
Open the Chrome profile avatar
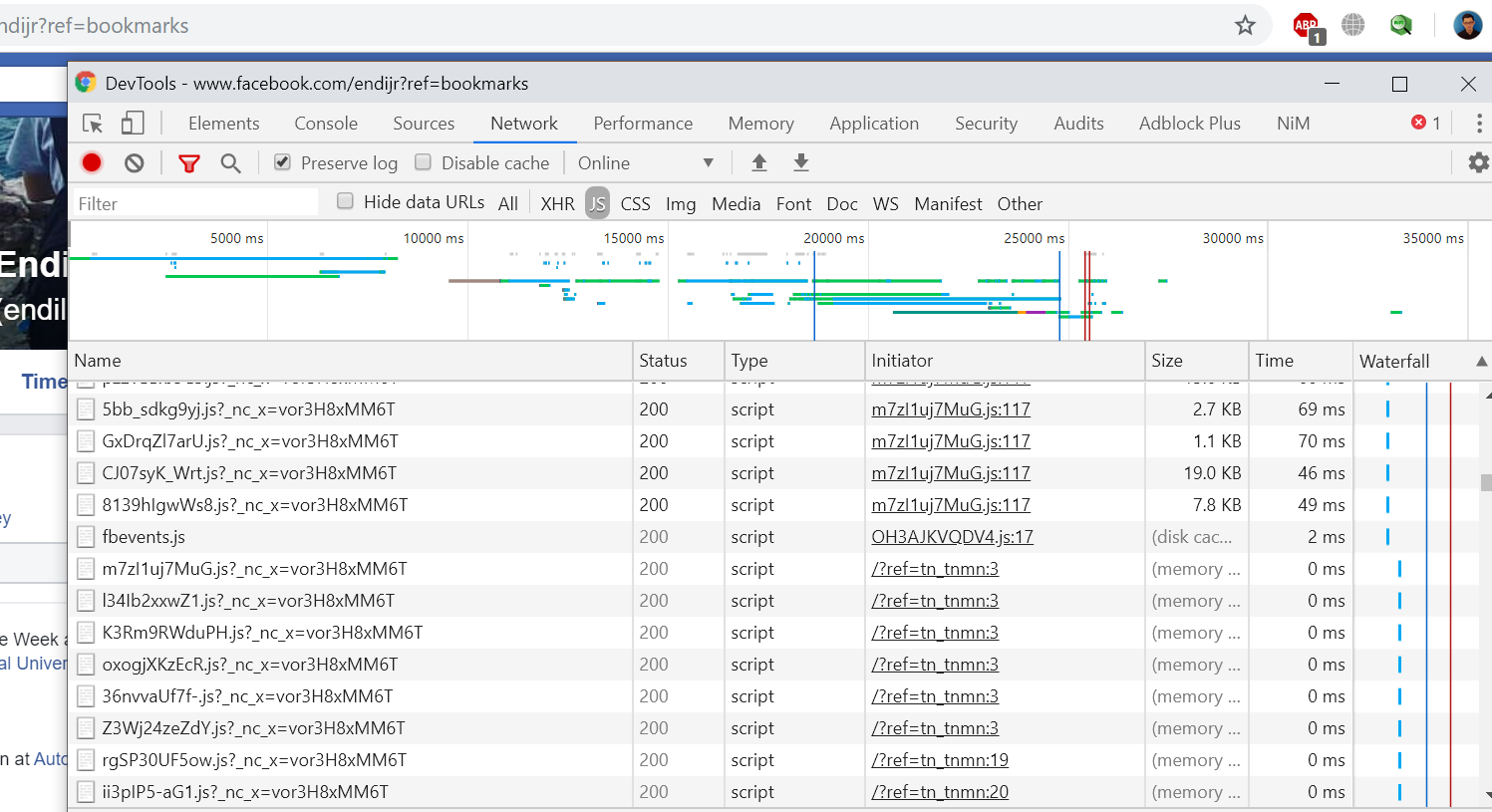1468,25
